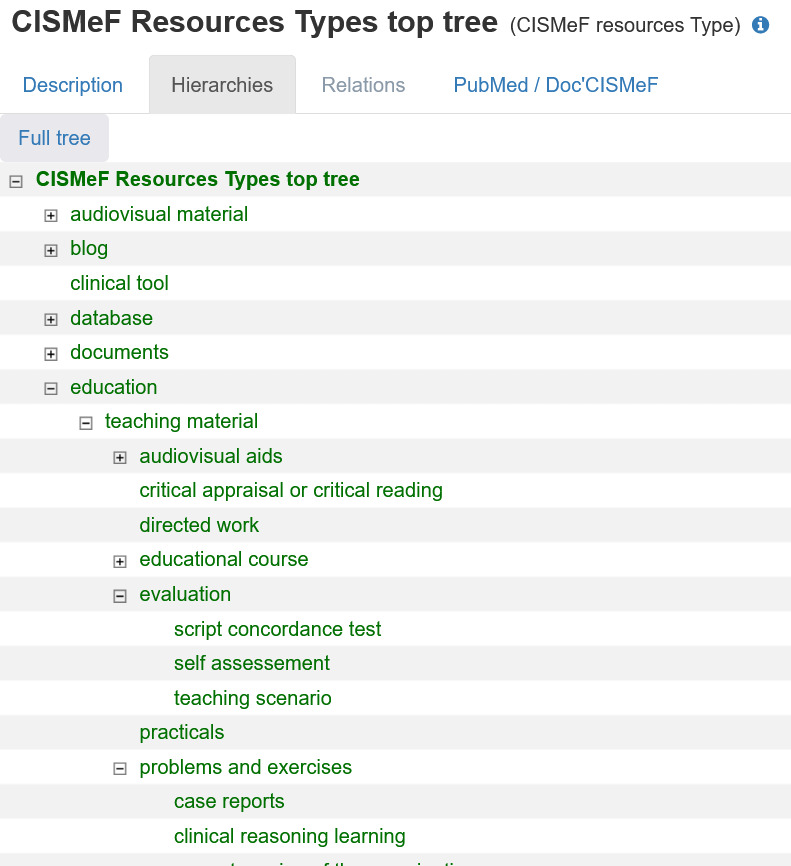The width and height of the screenshot is (791, 866).
Task: Select the blog tree entry
Action: 89,249
